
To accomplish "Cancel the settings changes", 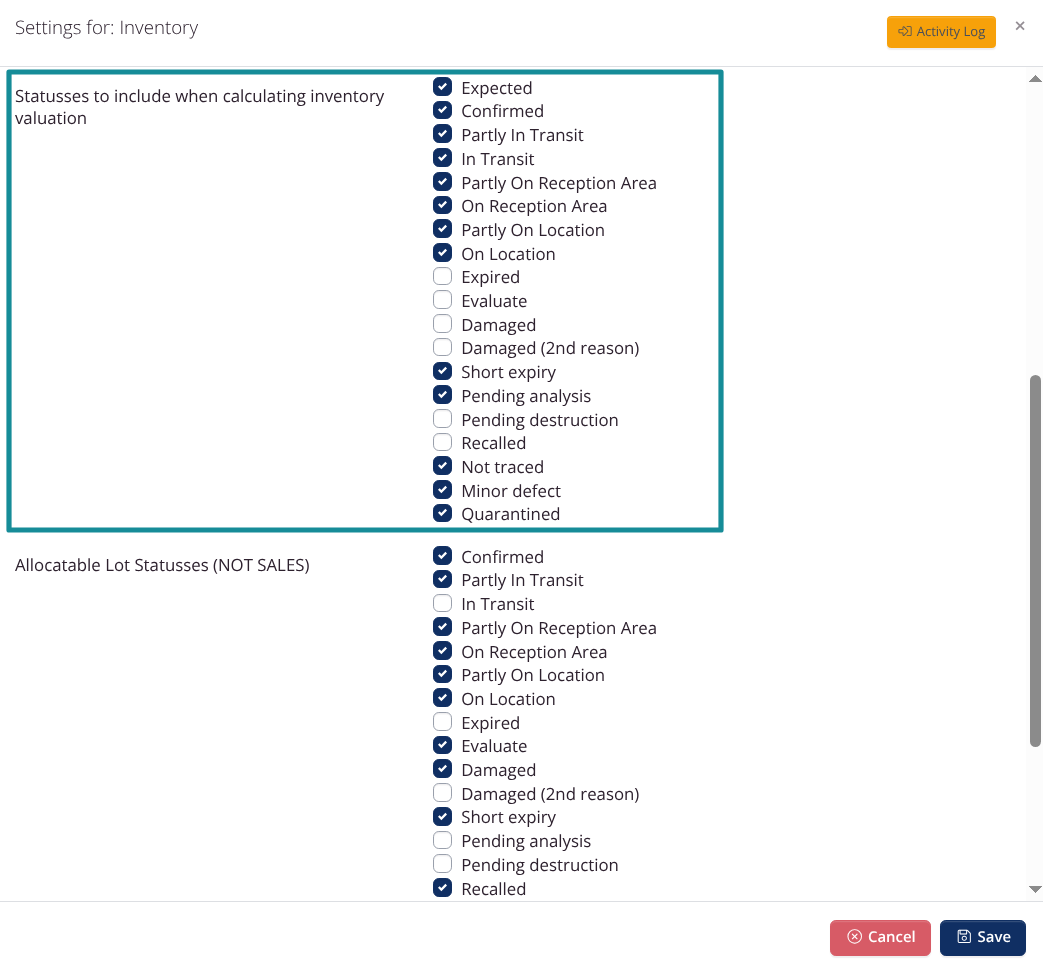I will (x=879, y=937).
